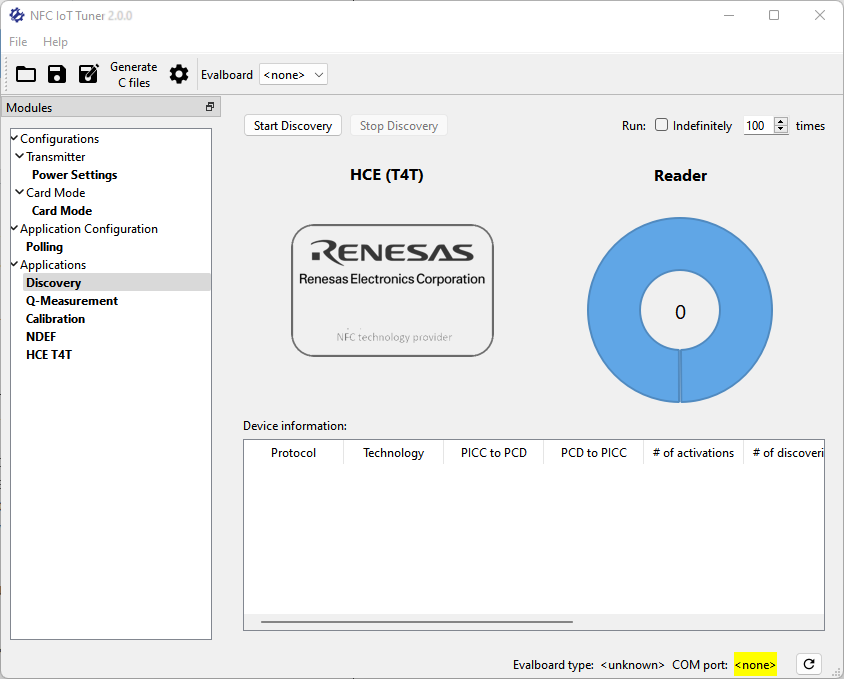Open settings with the gear icon
Screen dimensions: 844x679
(178, 74)
